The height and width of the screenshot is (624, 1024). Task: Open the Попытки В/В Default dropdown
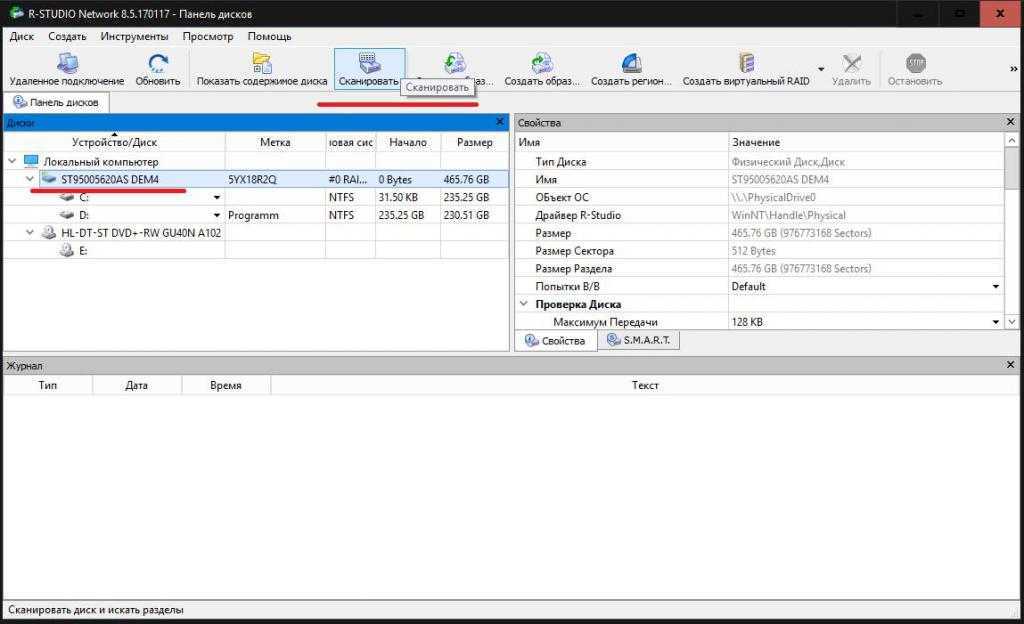click(x=995, y=287)
